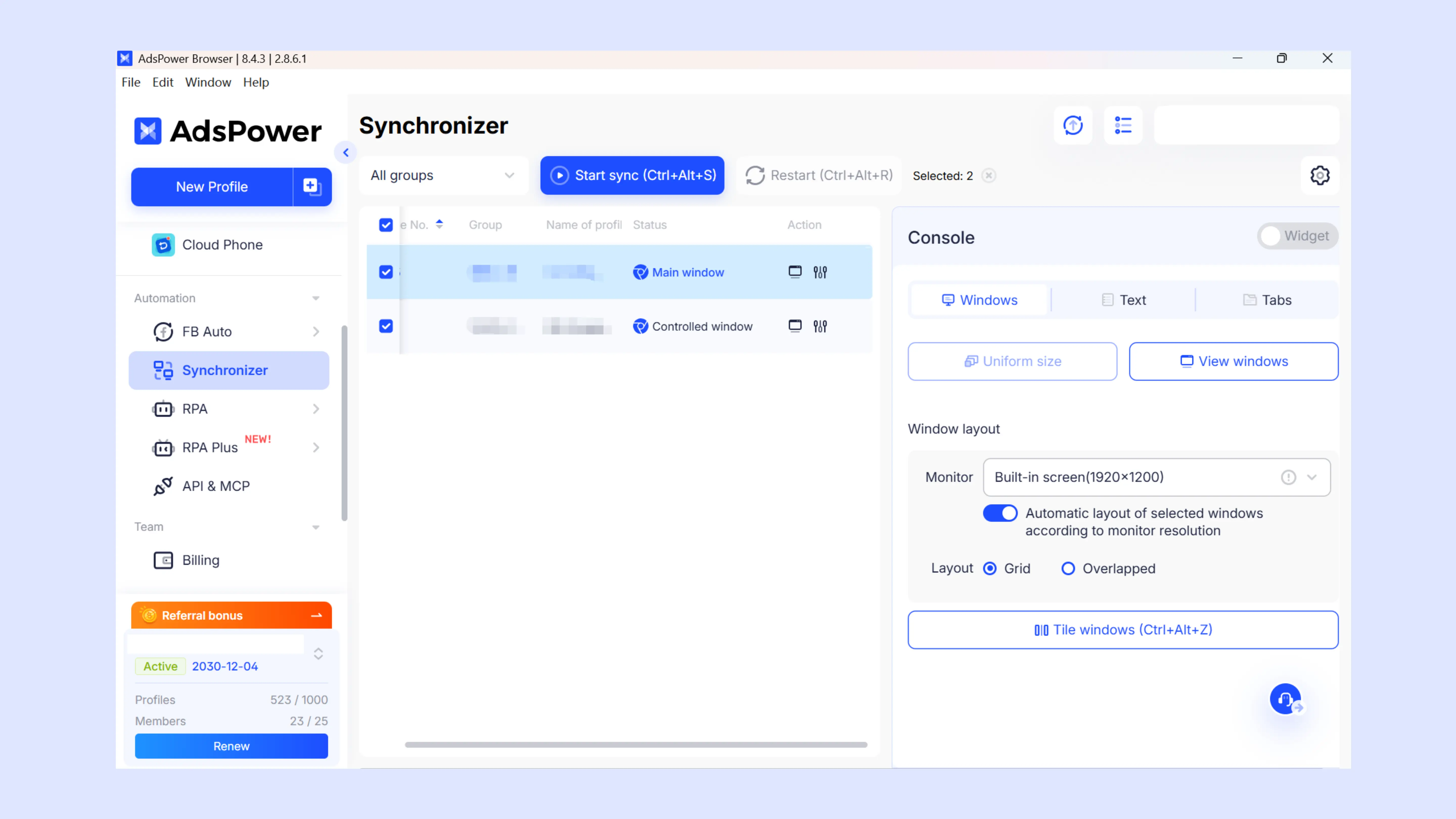1456x819 pixels.
Task: Select the Grid layout option
Action: pos(990,568)
